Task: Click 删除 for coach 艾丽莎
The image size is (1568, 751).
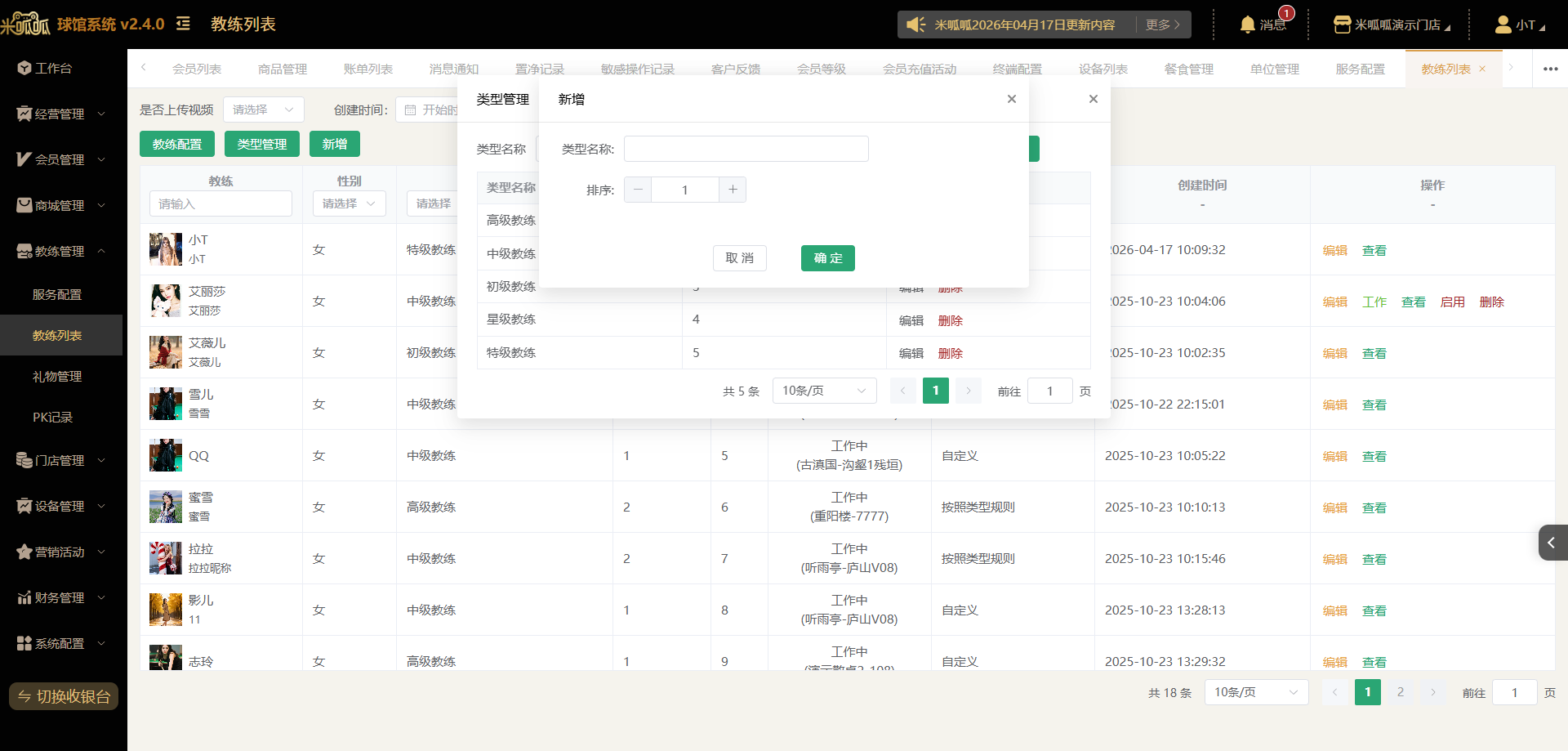Action: (x=1492, y=302)
